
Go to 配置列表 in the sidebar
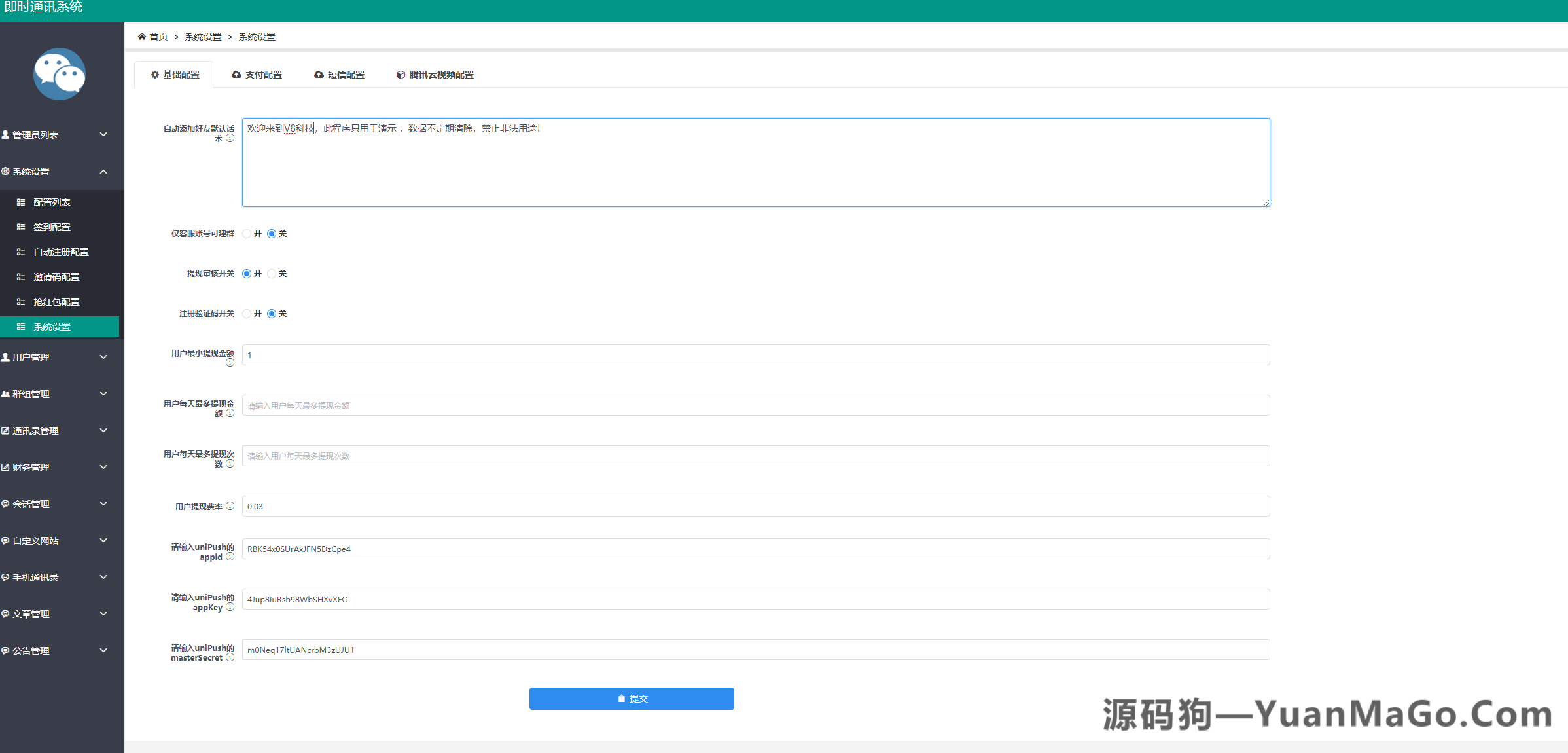click(52, 202)
